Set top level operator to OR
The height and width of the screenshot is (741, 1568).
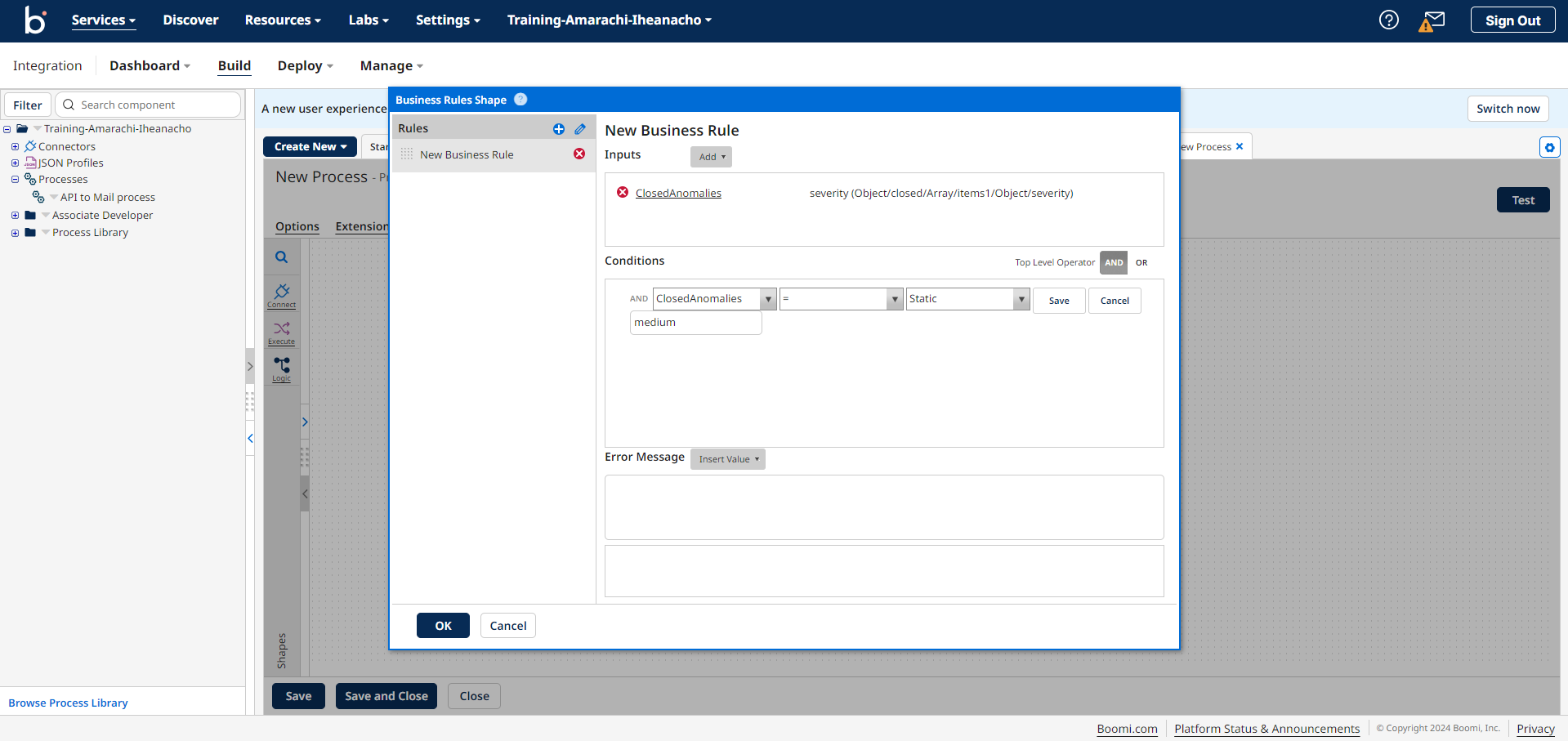(1141, 262)
